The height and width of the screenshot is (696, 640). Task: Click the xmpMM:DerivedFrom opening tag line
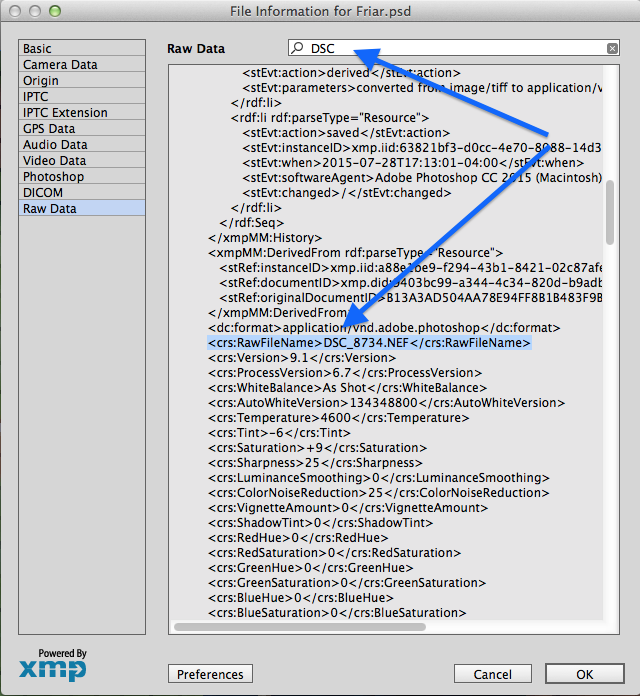click(x=356, y=253)
